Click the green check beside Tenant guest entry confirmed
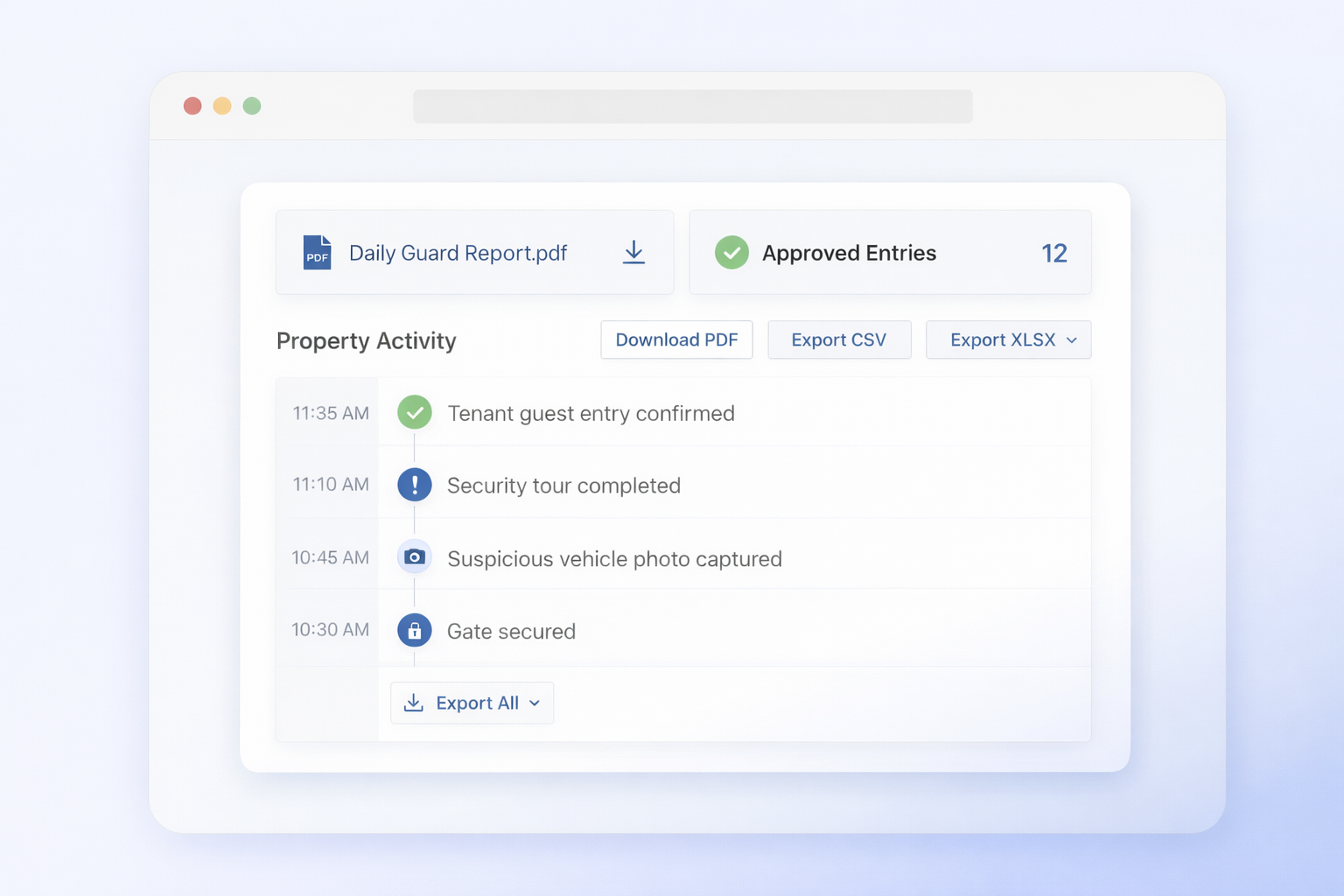This screenshot has width=1344, height=896. (414, 412)
